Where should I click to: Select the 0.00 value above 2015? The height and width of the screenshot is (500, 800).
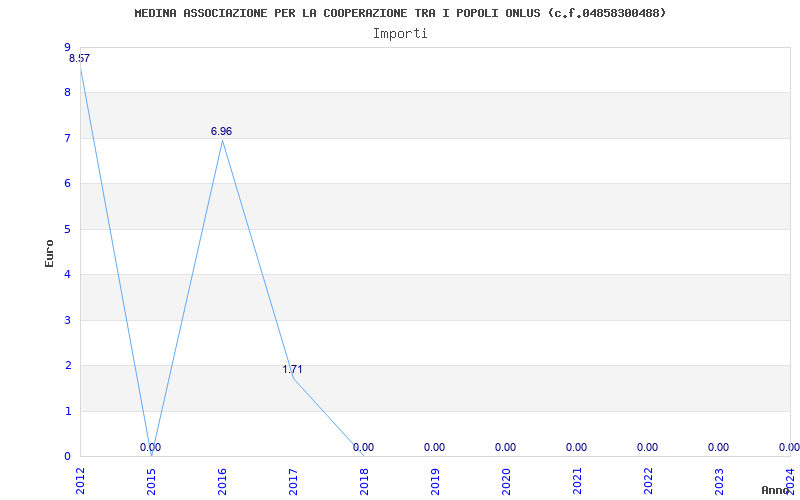coord(151,447)
